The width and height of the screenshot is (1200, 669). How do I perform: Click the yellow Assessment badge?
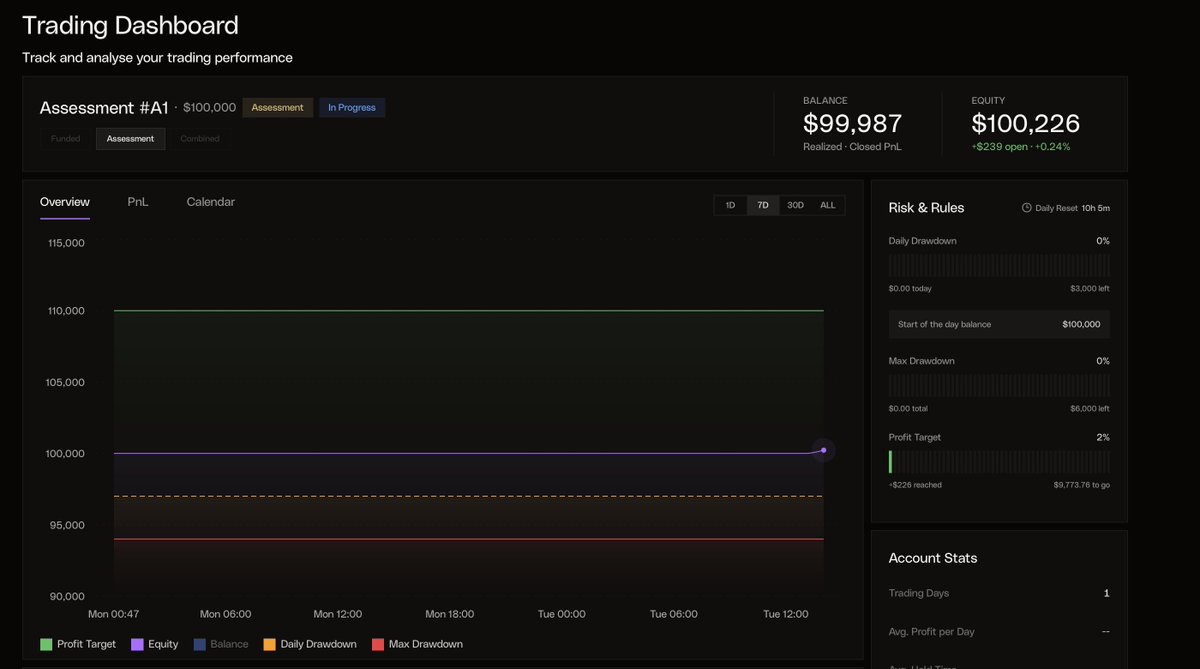click(277, 107)
